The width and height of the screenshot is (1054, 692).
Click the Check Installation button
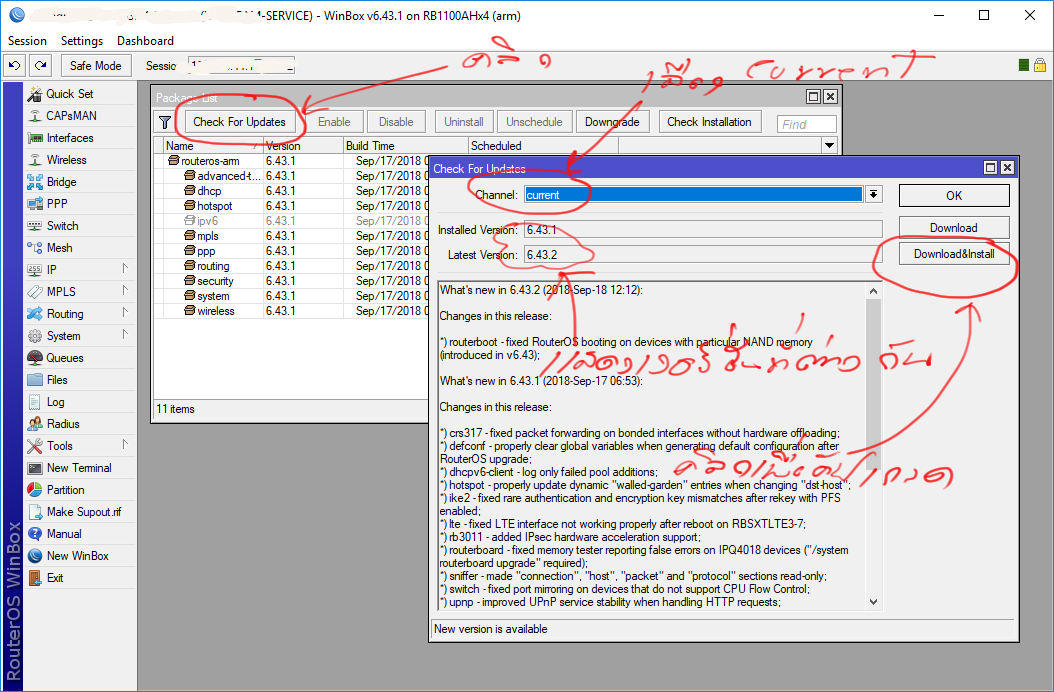coord(709,122)
